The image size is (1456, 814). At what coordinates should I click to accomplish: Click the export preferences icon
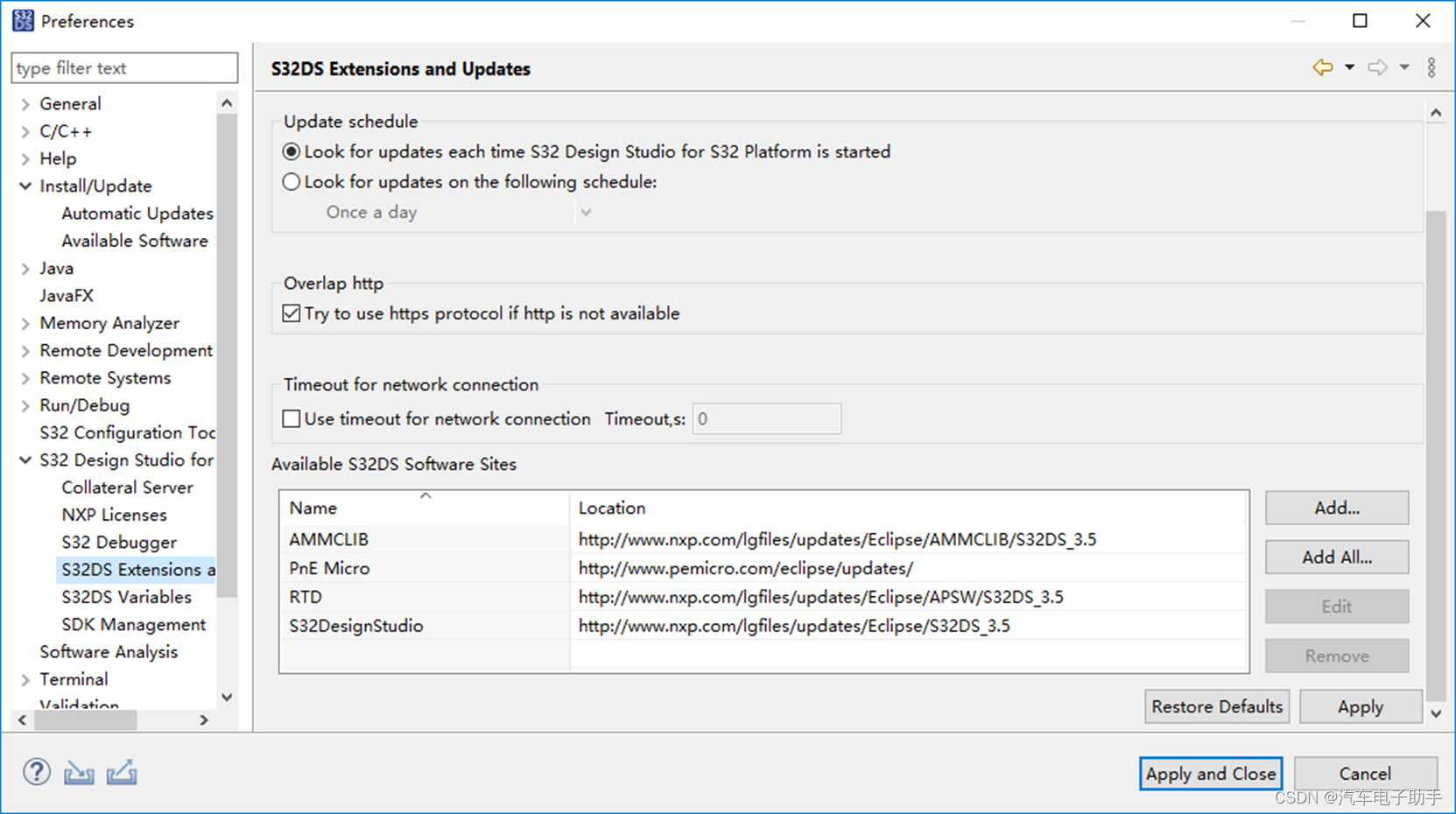coord(122,772)
